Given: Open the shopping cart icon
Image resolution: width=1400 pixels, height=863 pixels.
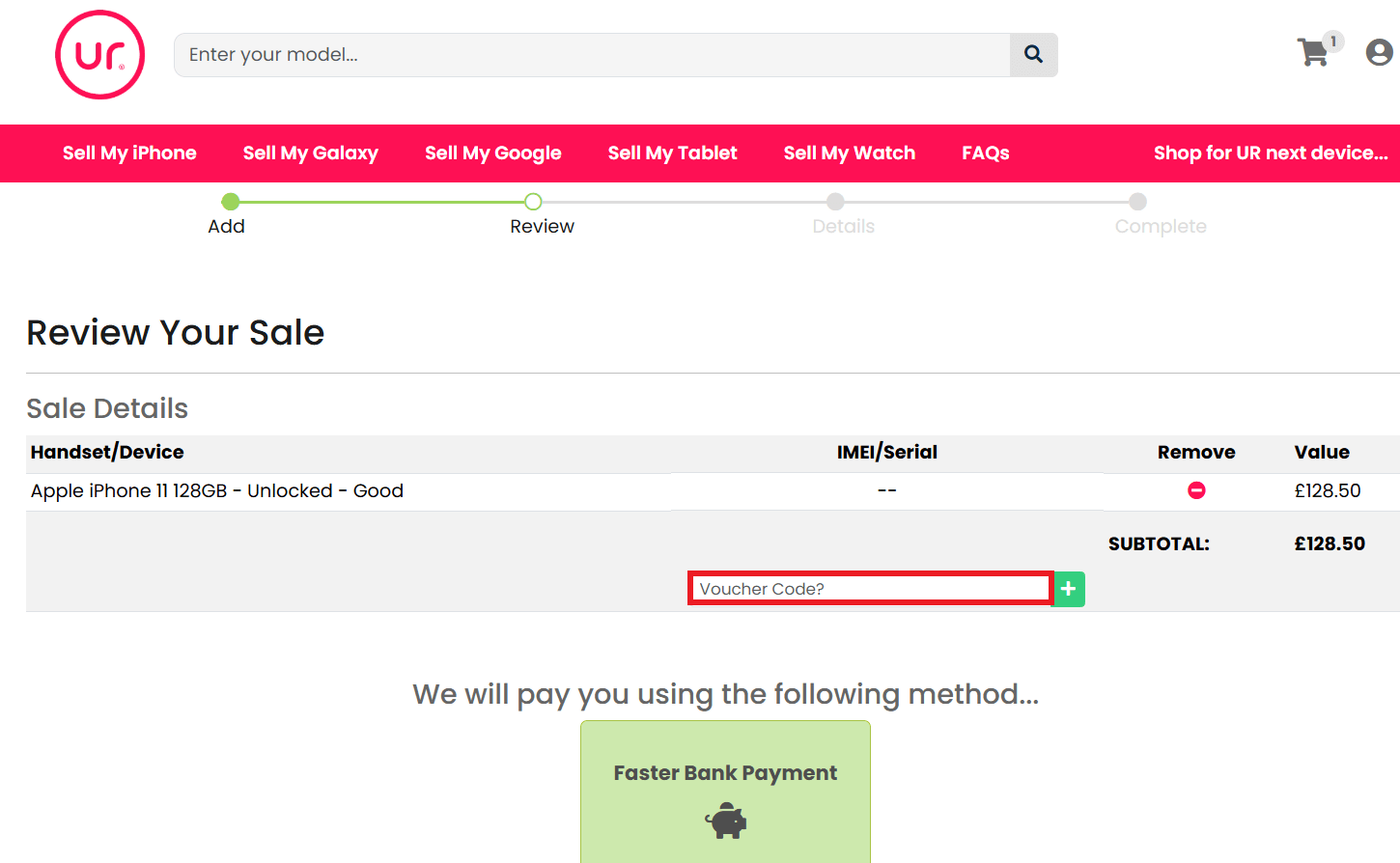Looking at the screenshot, I should [x=1313, y=52].
